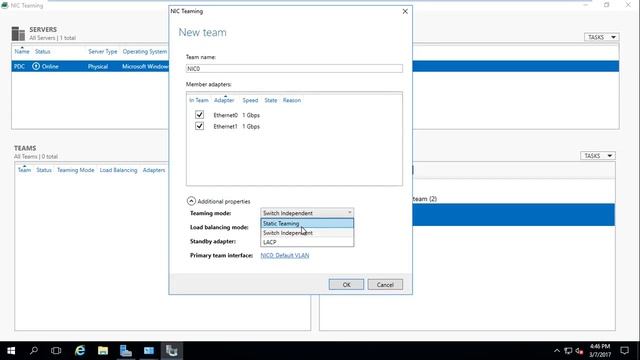Switch to Server Manager in the taskbar

coord(126,351)
